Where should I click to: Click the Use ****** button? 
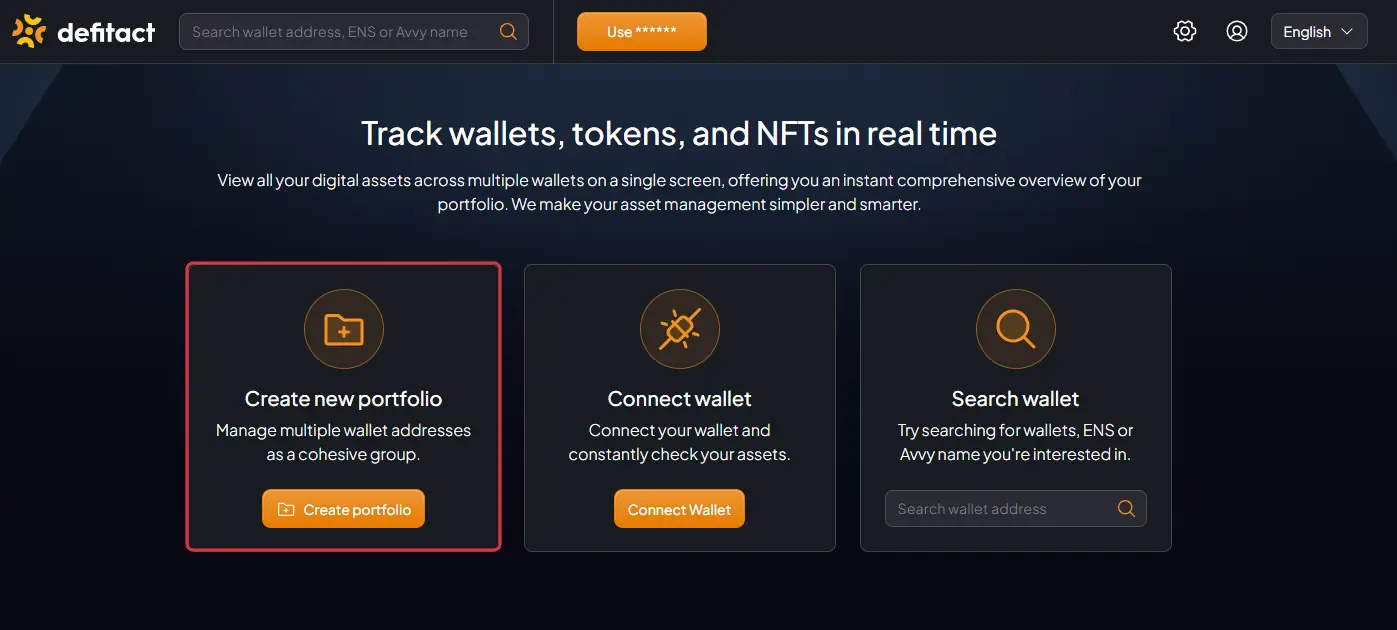pos(642,32)
